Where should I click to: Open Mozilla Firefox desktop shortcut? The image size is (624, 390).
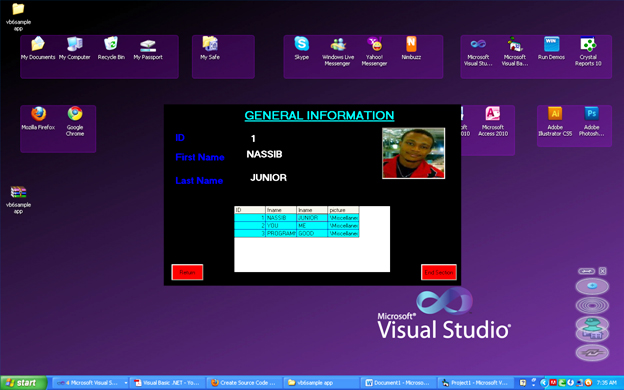coord(38,118)
